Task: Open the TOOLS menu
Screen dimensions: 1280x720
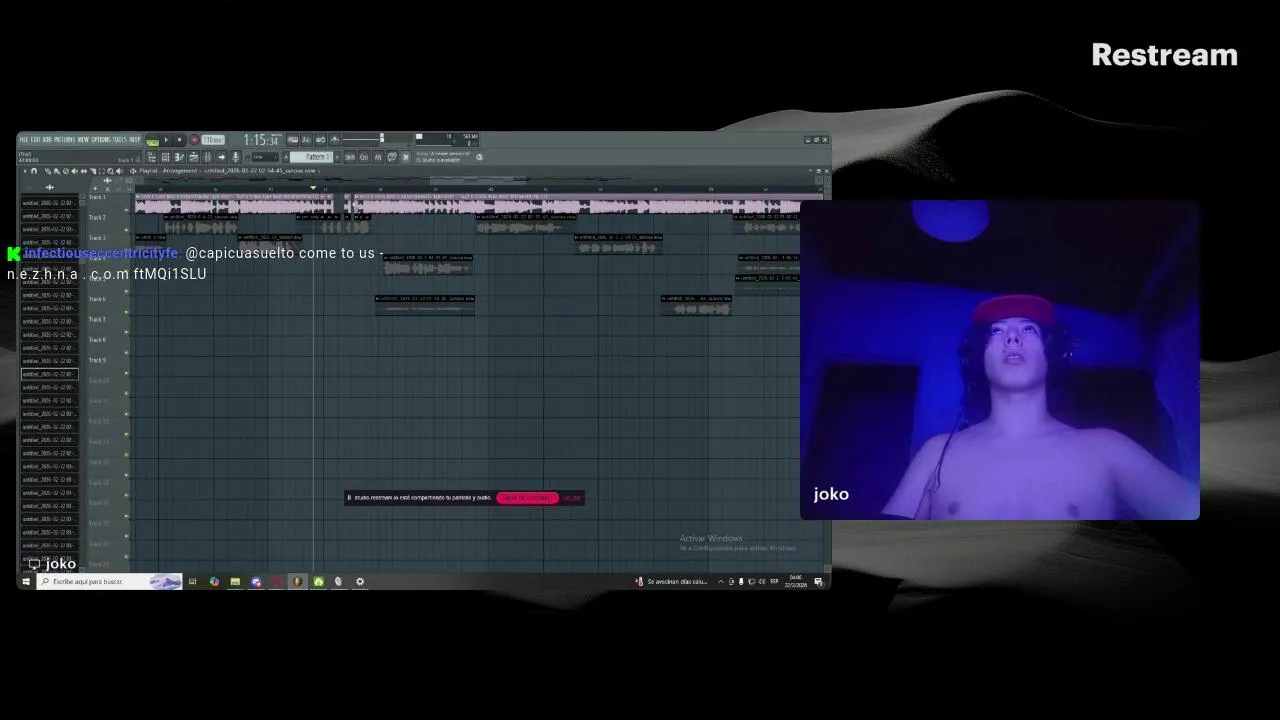Action: tap(119, 139)
